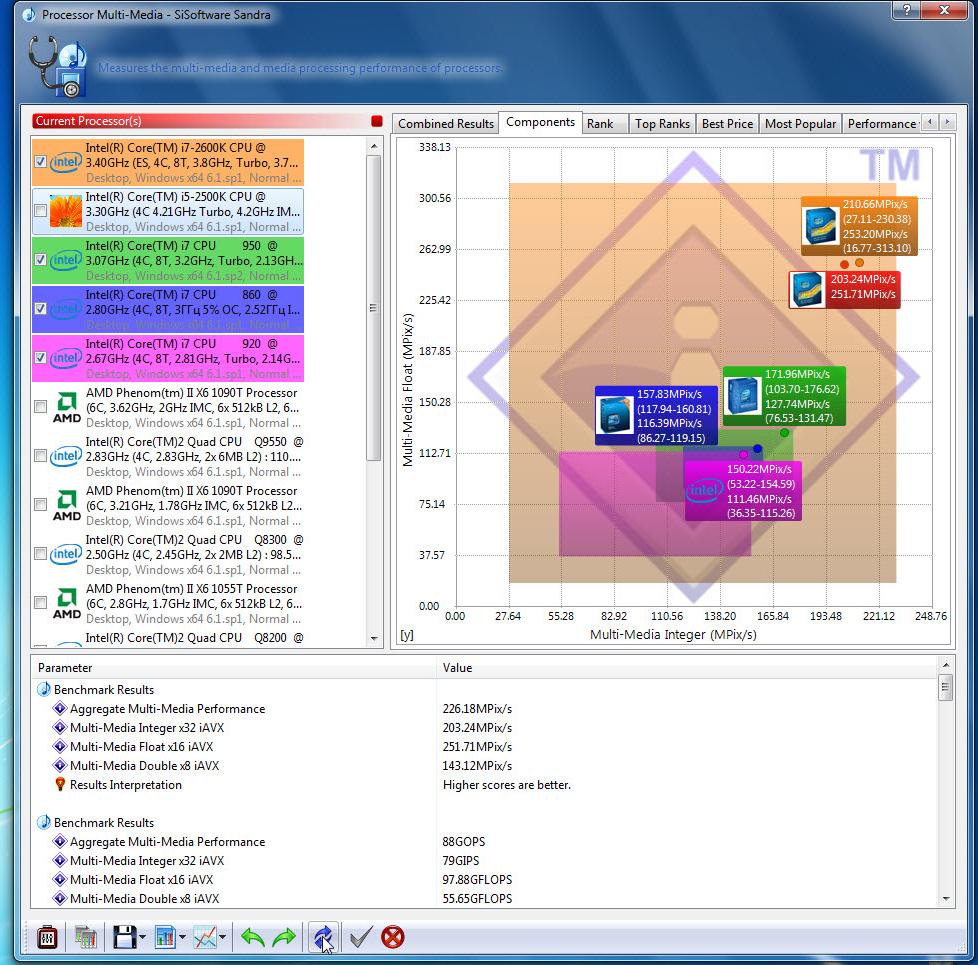
Task: Click the help question-mark title bar button
Action: pyautogui.click(x=907, y=9)
